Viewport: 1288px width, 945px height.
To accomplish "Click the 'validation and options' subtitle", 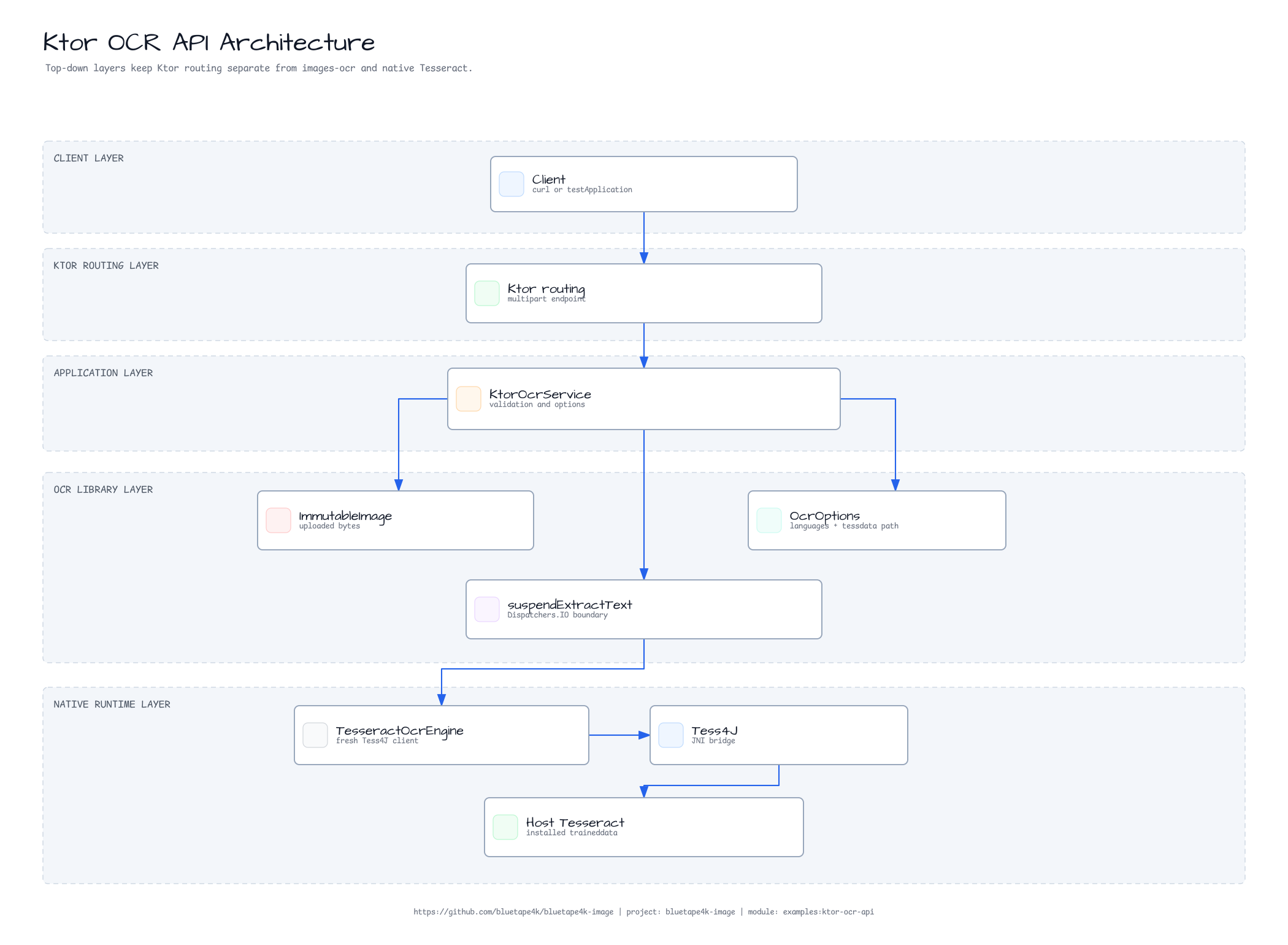I will click(537, 404).
